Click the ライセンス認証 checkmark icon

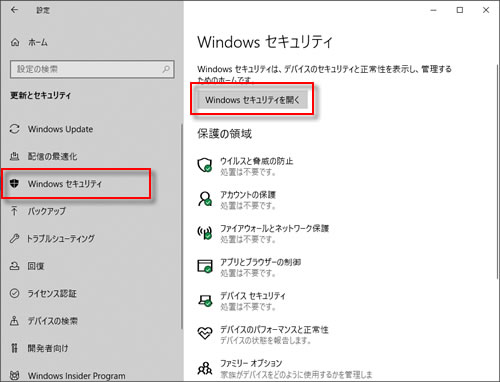click(14, 293)
